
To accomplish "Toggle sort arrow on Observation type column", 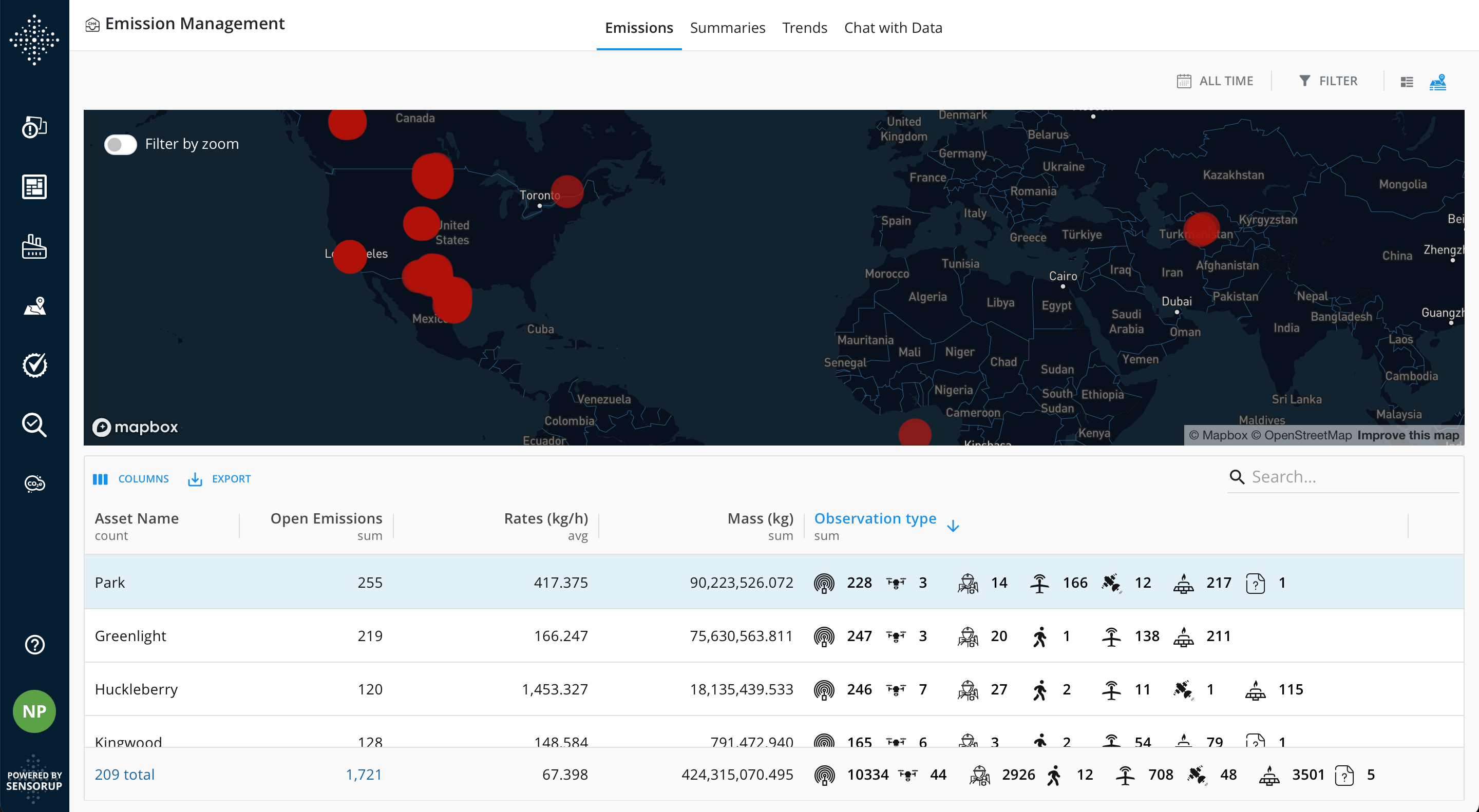I will pos(953,526).
